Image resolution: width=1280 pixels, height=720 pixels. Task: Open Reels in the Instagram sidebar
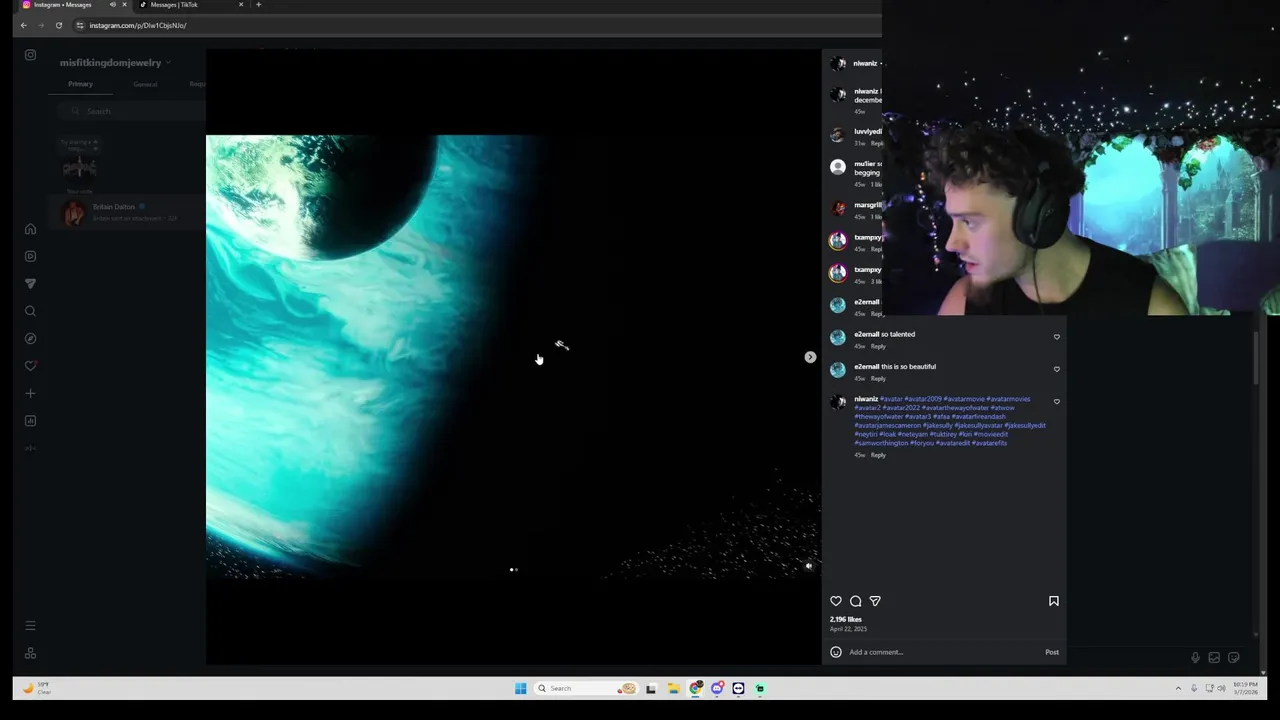30,256
